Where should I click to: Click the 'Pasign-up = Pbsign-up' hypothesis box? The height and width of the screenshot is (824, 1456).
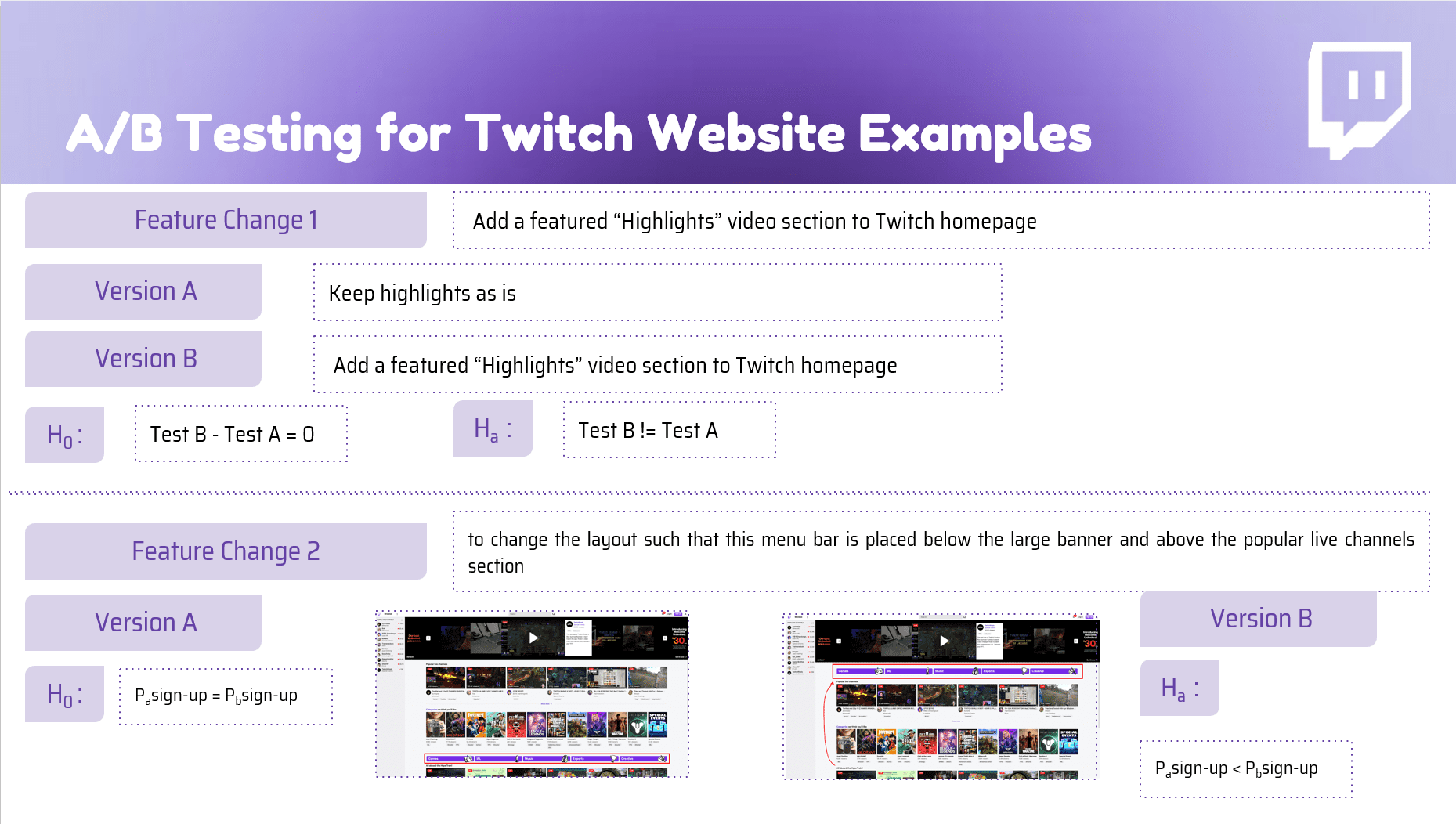[x=226, y=696]
